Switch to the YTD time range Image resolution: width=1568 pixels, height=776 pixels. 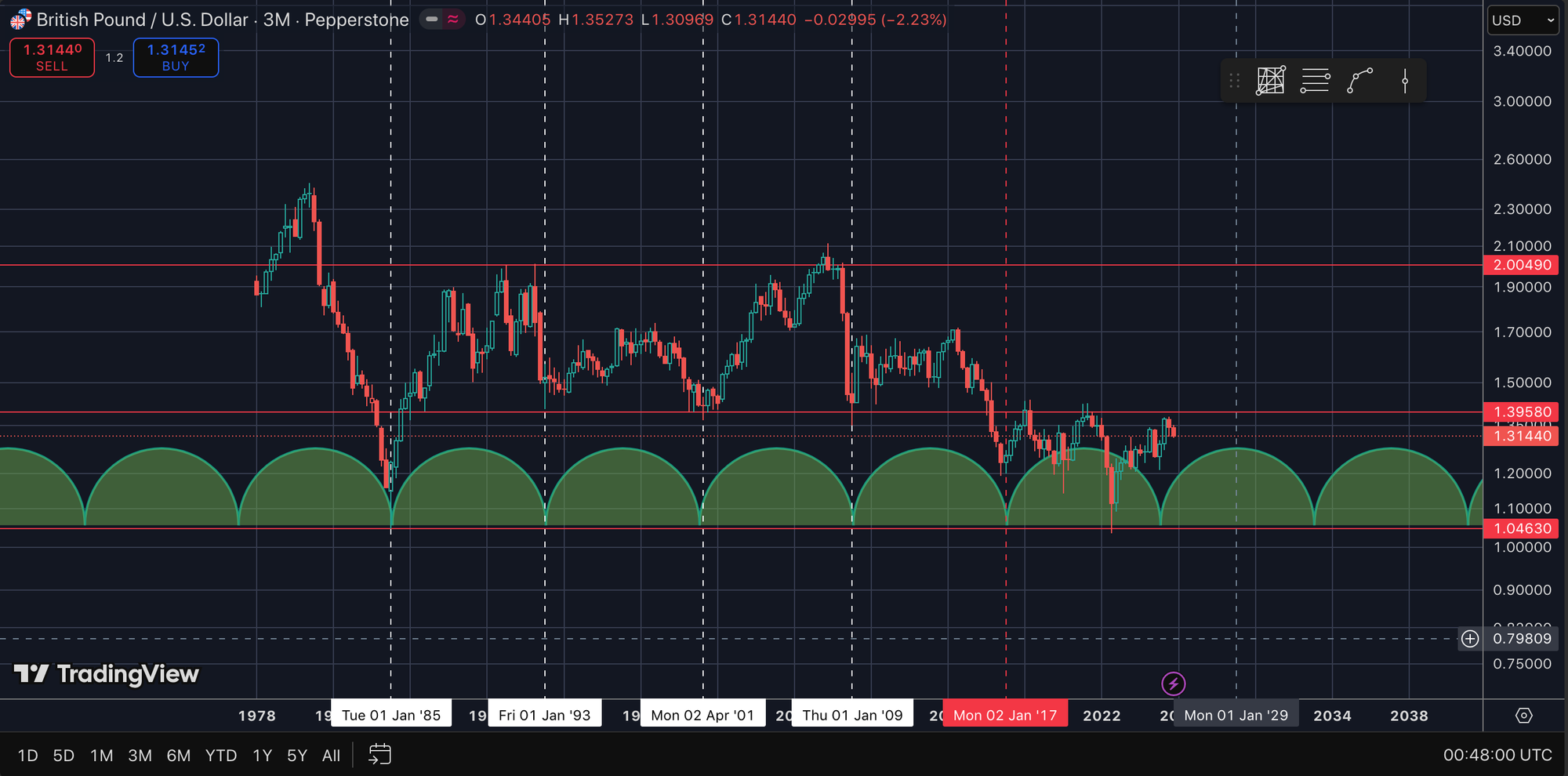coord(220,756)
